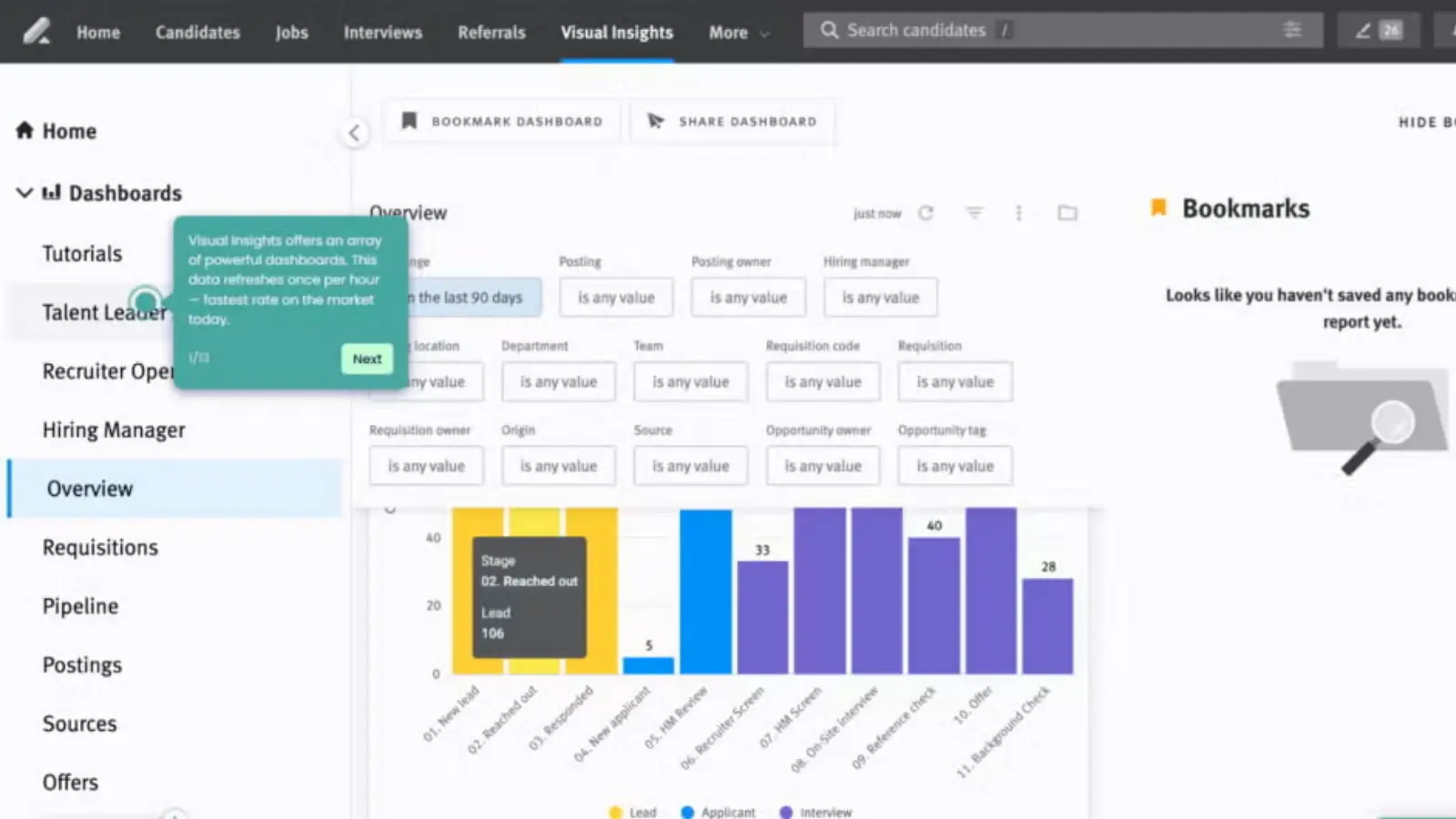Expand the More menu in the navigation bar

[x=740, y=33]
